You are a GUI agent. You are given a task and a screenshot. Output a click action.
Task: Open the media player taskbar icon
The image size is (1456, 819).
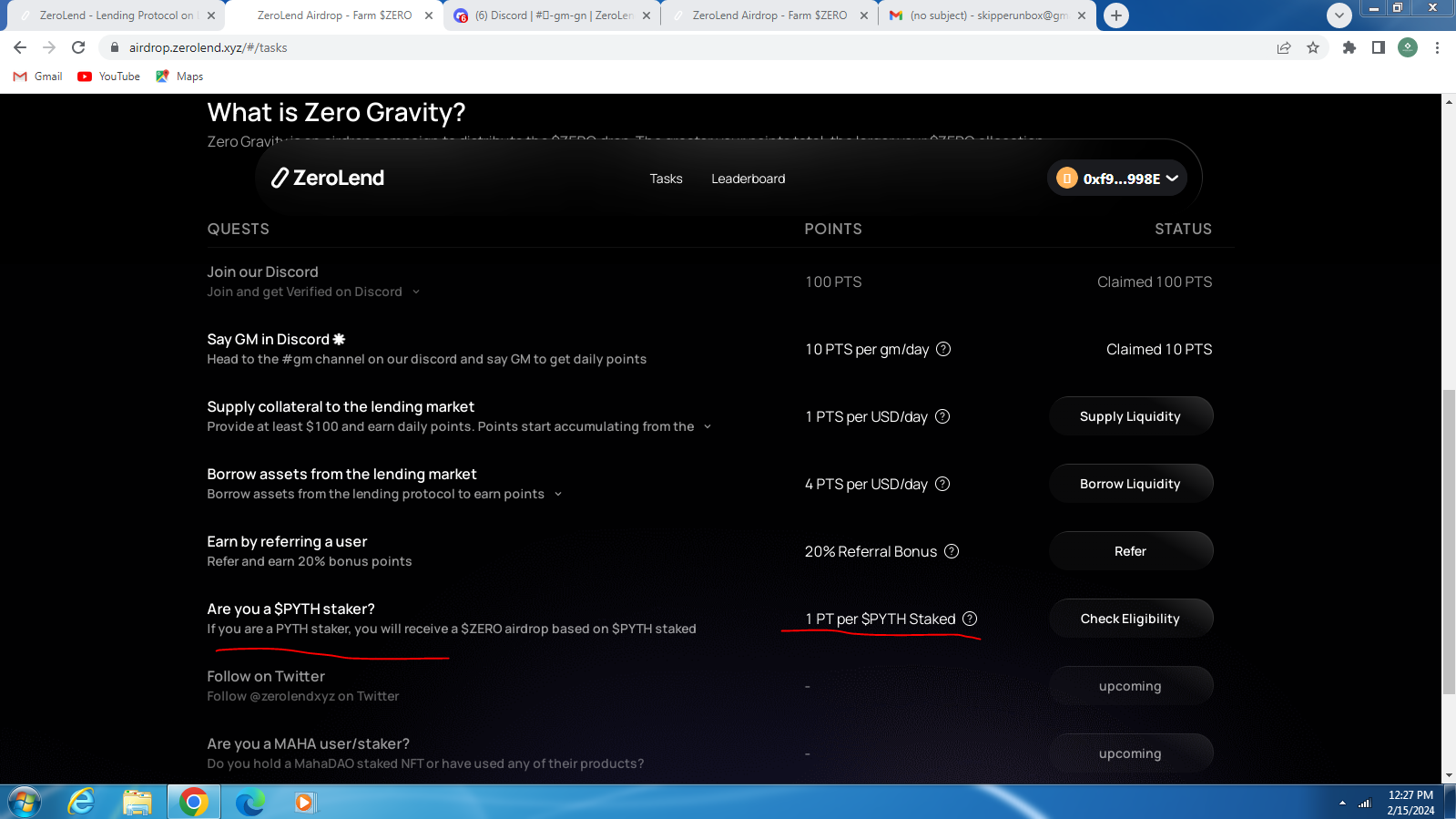[x=304, y=803]
